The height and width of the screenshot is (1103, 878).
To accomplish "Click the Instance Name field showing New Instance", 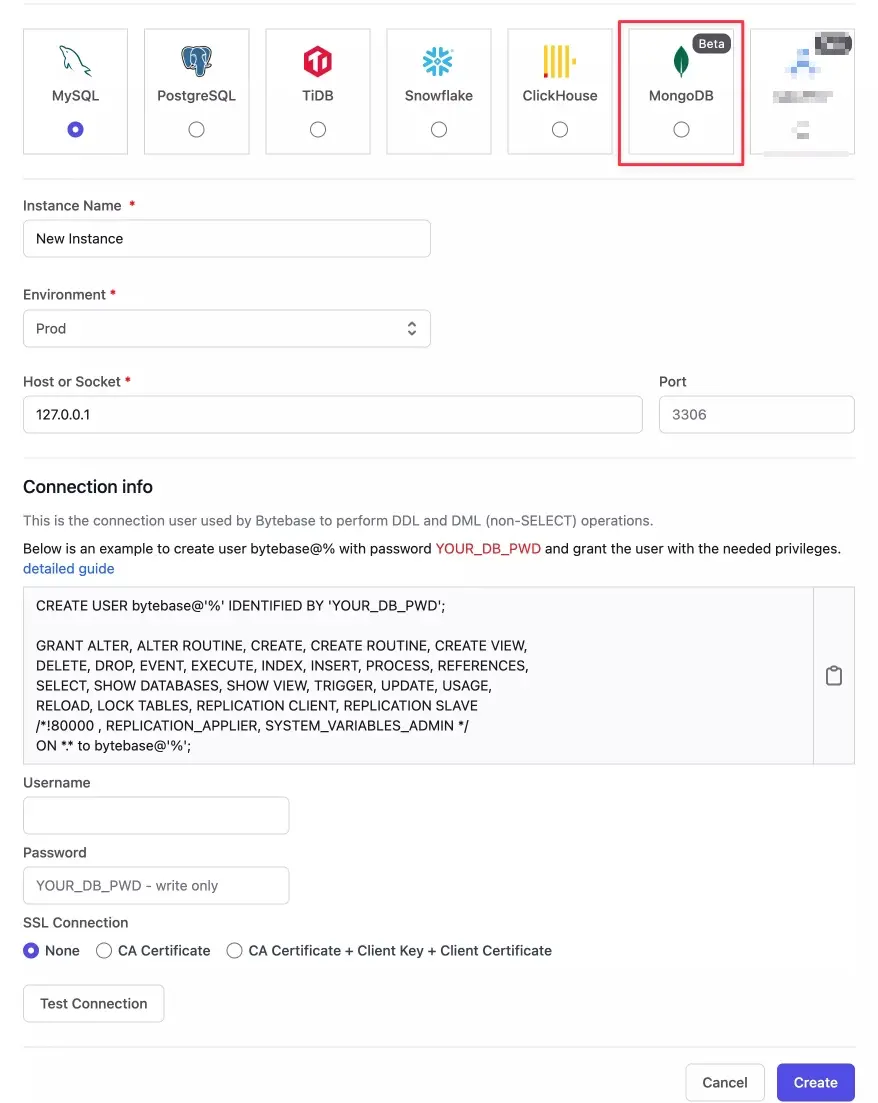I will coord(226,238).
